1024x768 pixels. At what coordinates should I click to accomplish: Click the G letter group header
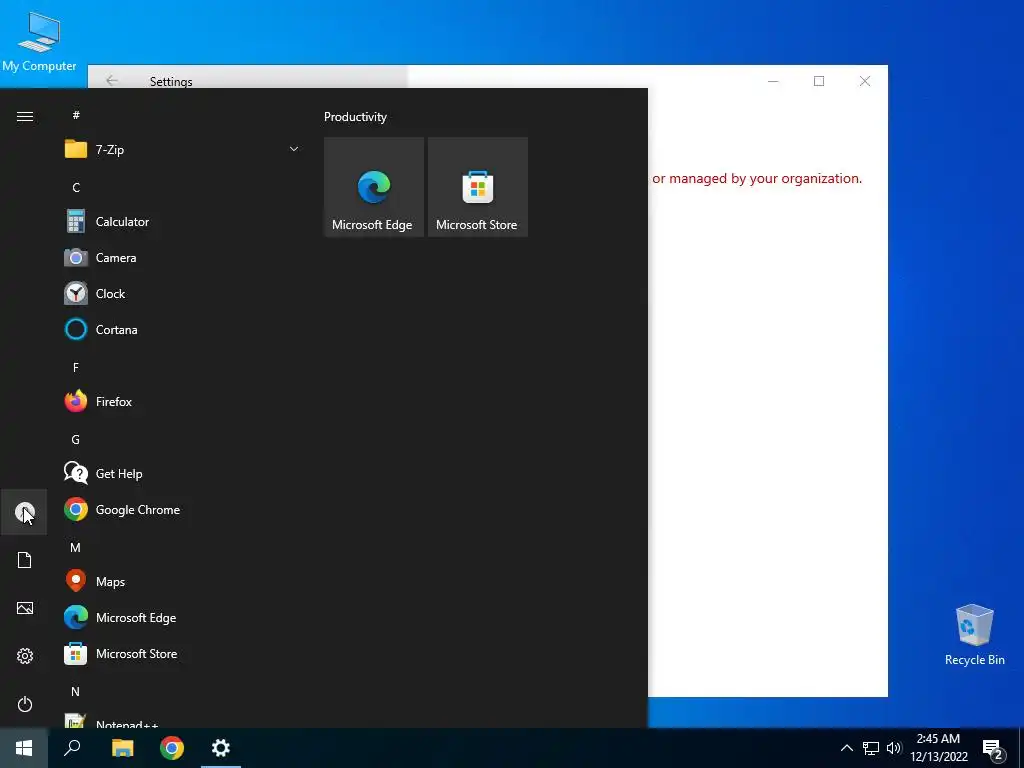point(76,440)
